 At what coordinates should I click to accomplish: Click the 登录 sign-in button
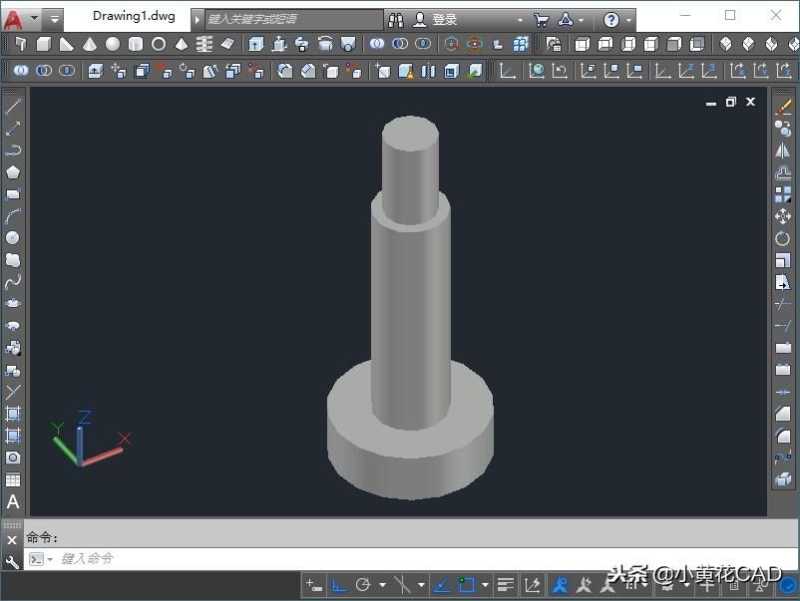coord(442,17)
